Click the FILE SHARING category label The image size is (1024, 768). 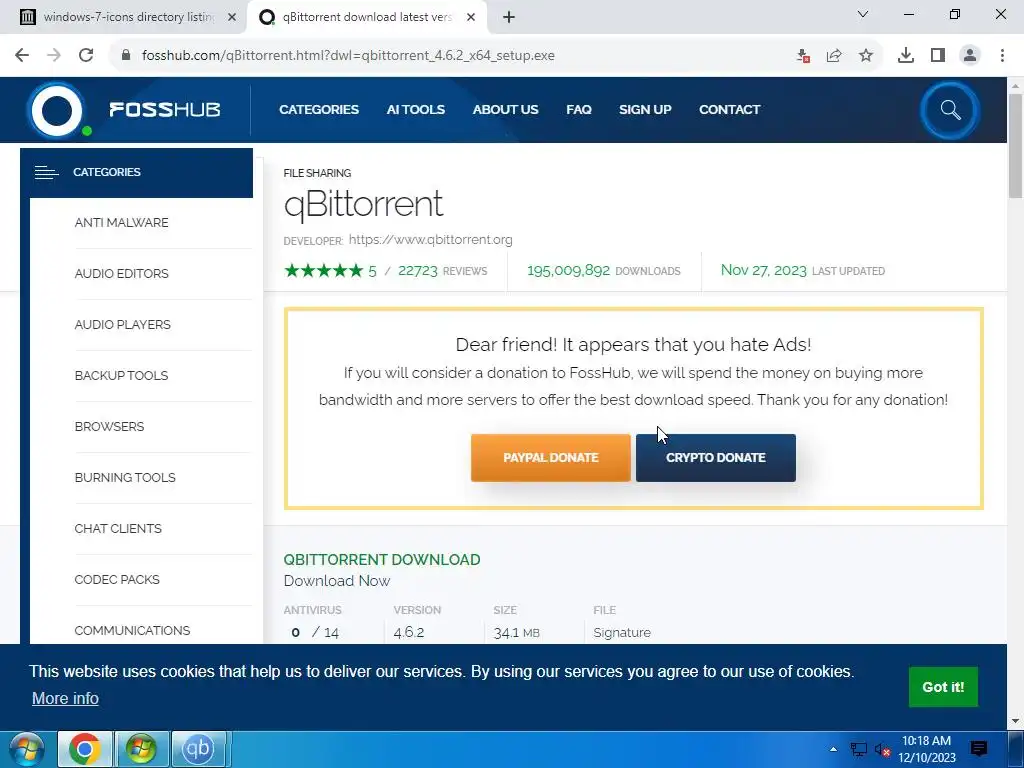[x=317, y=173]
